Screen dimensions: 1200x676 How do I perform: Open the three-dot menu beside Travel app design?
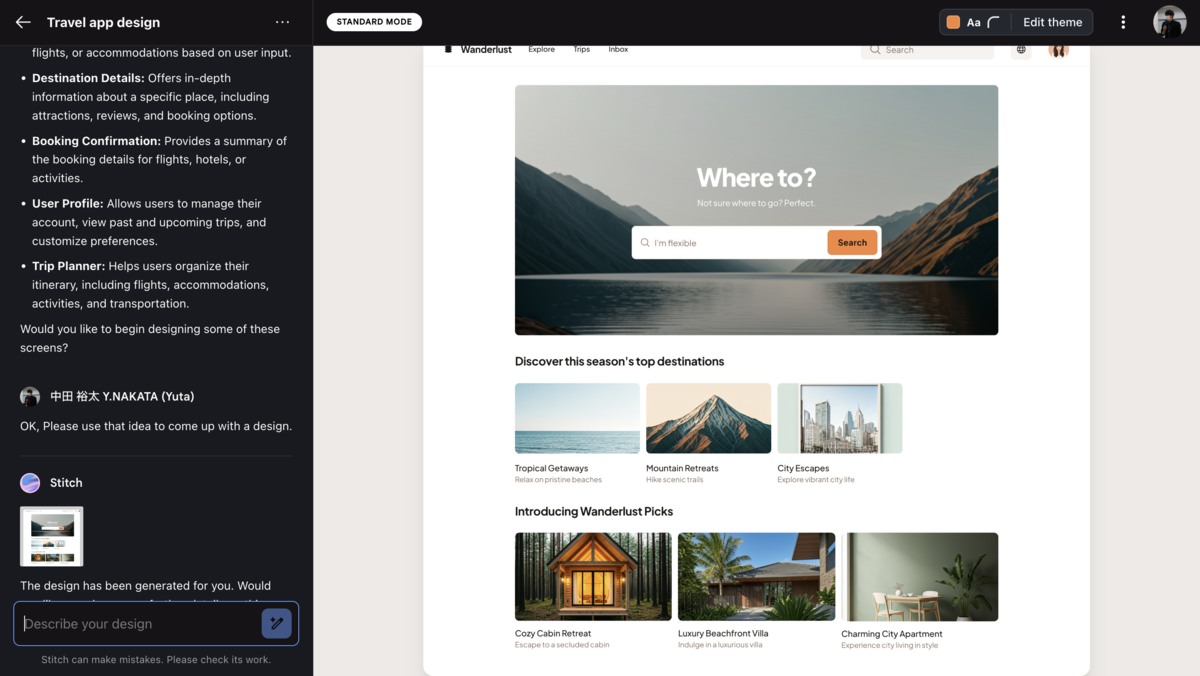(283, 22)
